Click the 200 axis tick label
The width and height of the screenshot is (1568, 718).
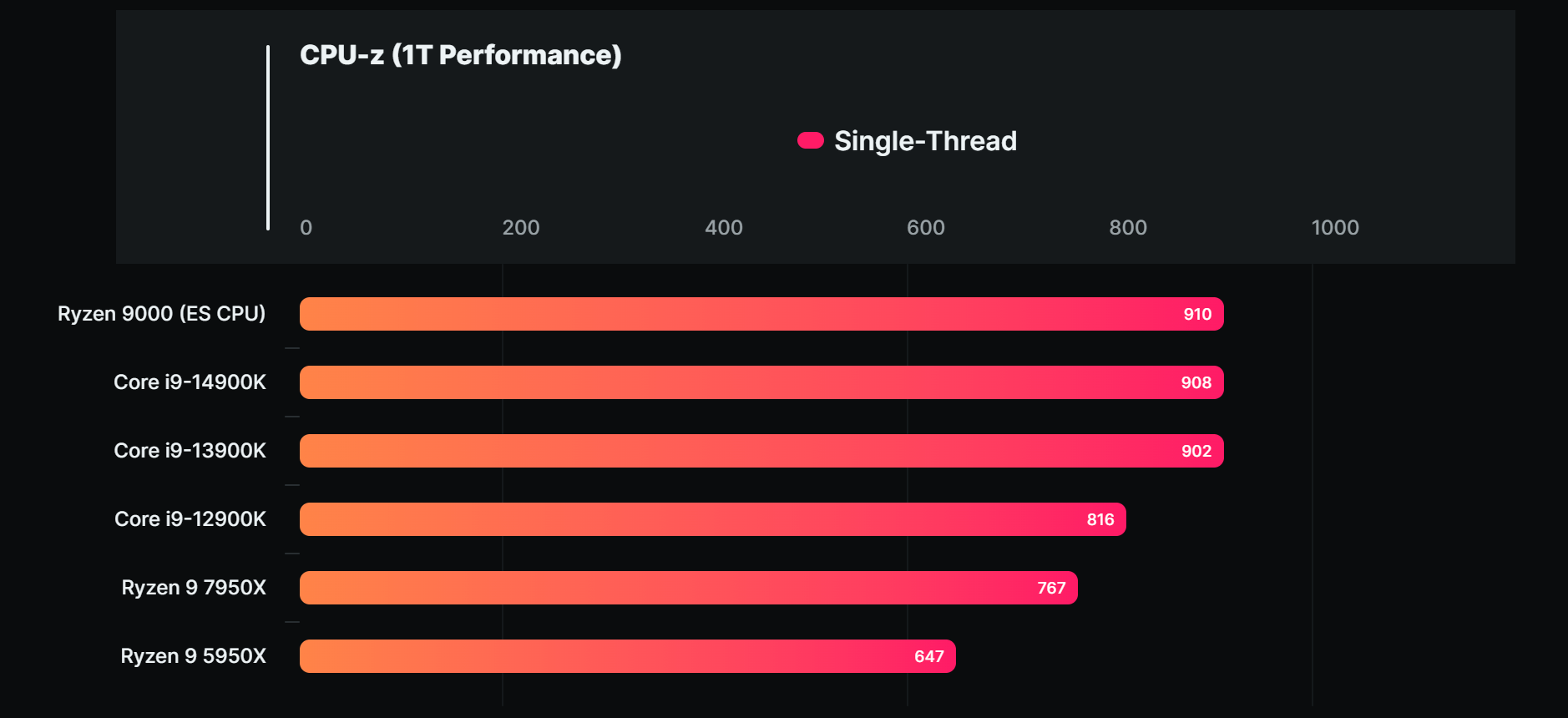[521, 228]
